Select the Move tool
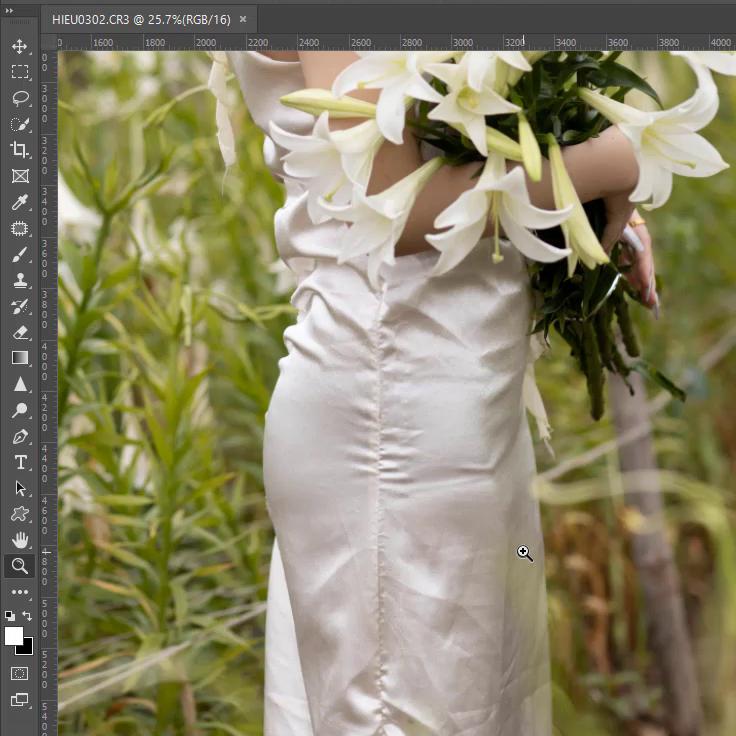 pyautogui.click(x=19, y=46)
